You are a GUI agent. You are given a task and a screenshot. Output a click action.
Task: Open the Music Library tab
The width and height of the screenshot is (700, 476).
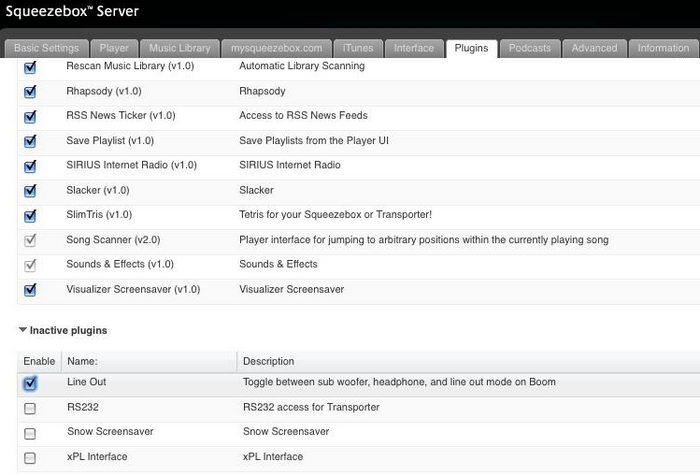(x=179, y=48)
